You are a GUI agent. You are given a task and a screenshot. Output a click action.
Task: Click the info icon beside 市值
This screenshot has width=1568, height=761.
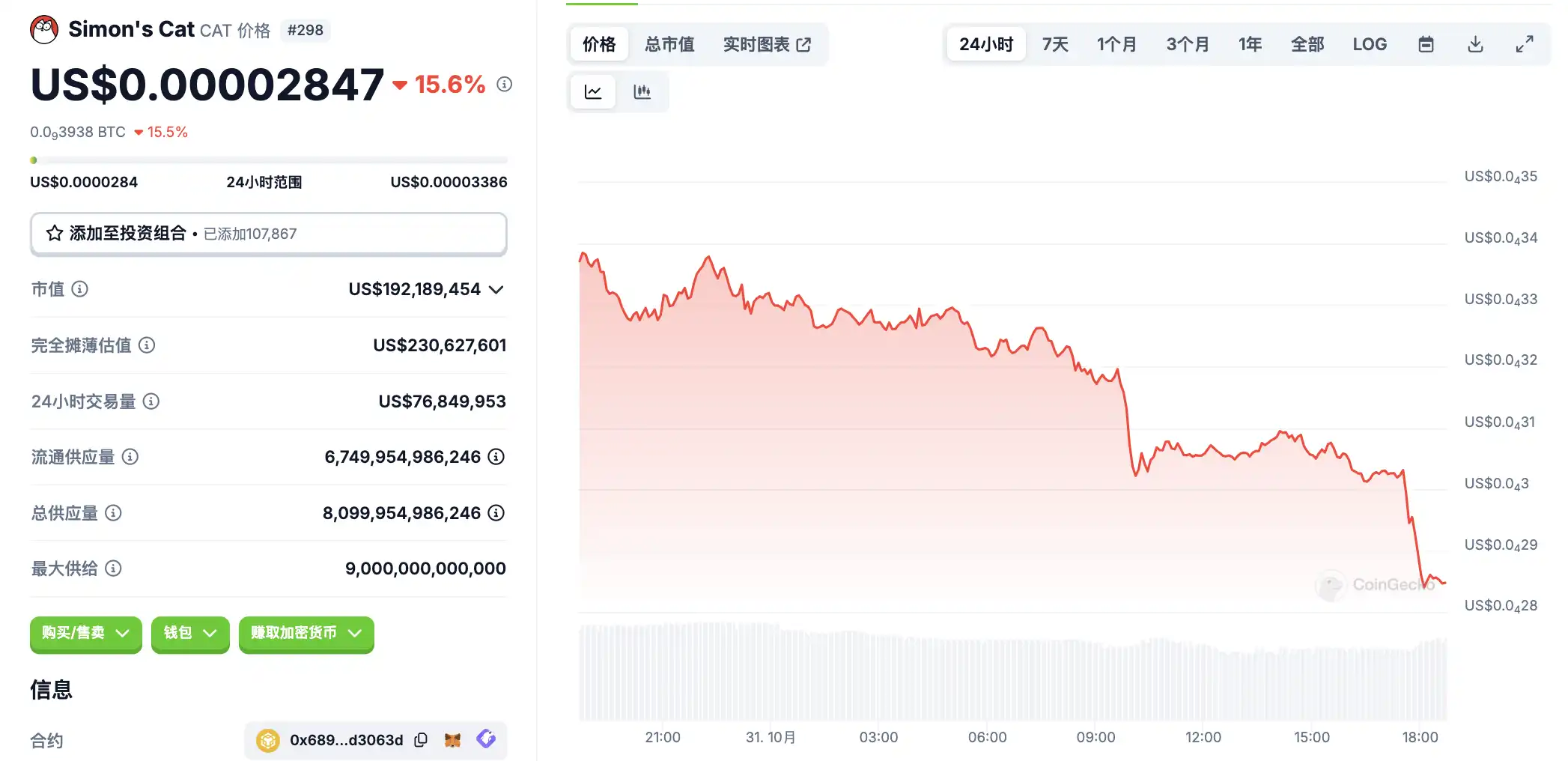point(80,289)
